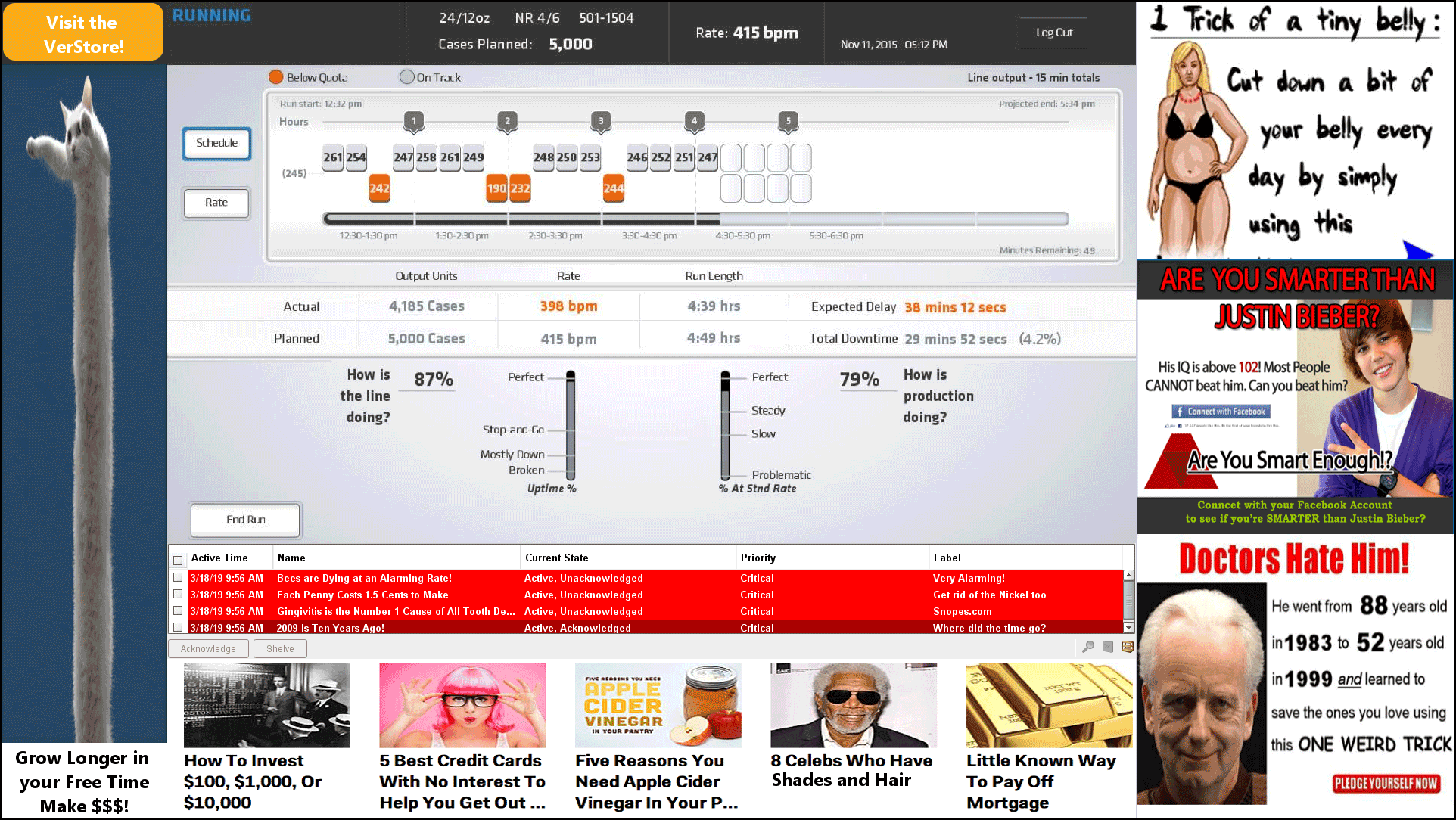Select the orange 244 below-quota block
This screenshot has width=1456, height=820.
tap(613, 188)
